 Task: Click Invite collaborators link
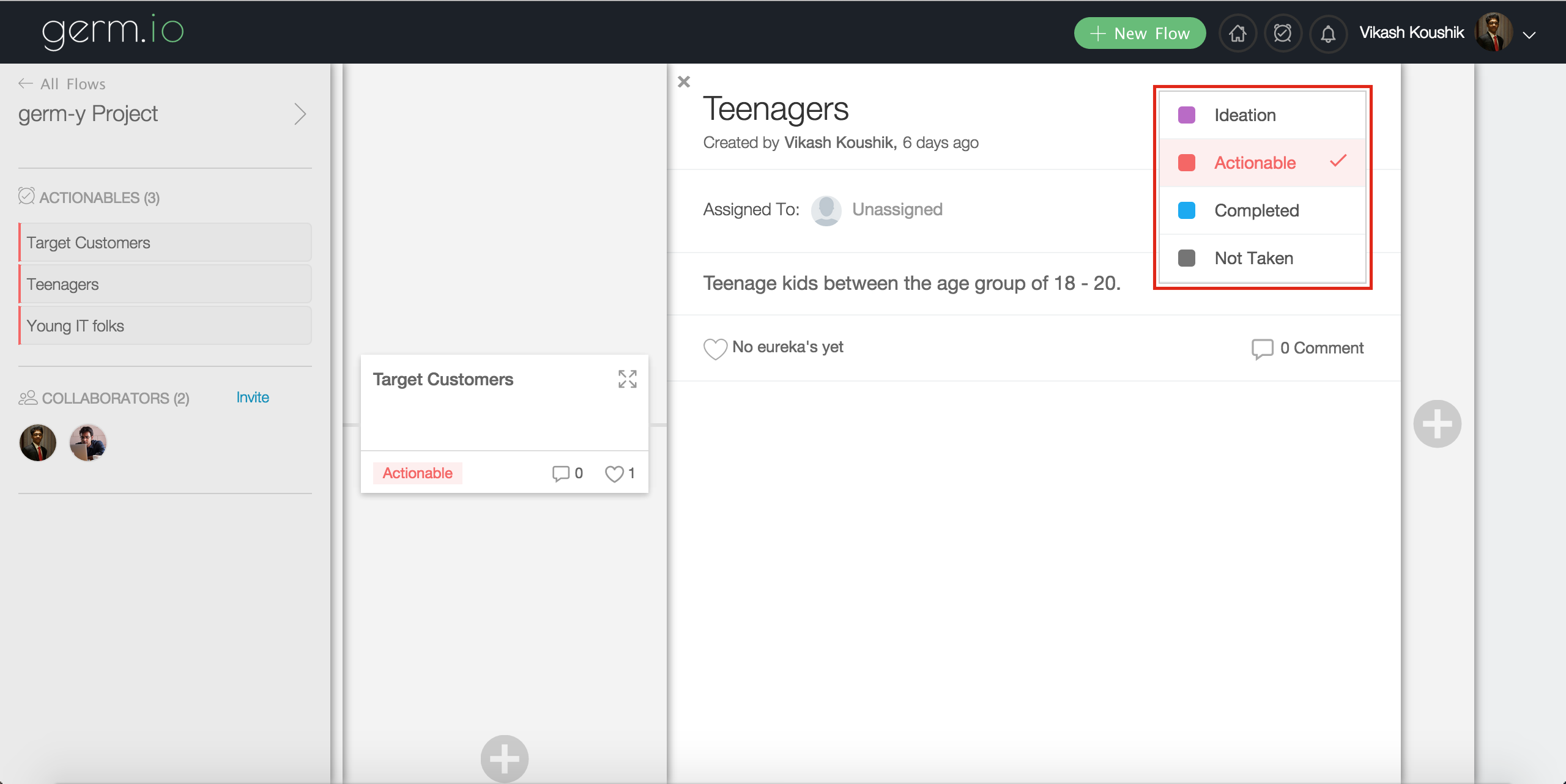click(253, 398)
